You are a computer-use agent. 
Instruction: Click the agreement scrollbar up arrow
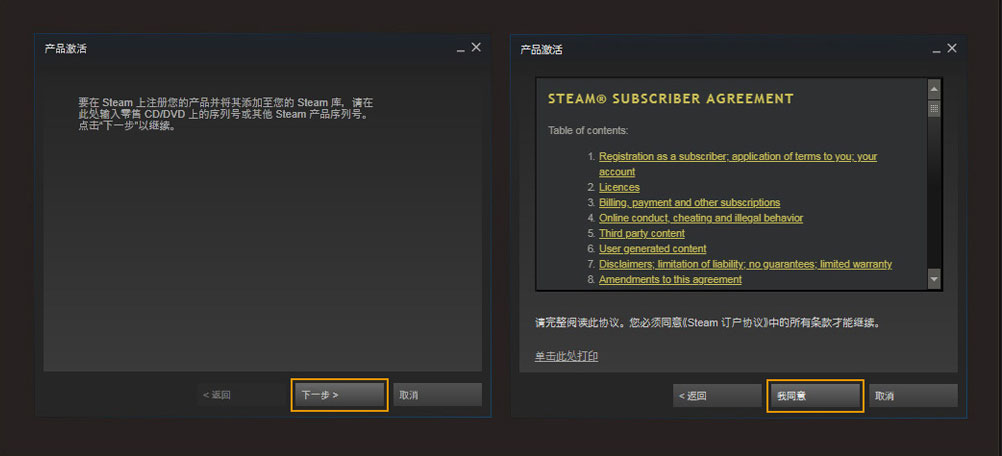pyautogui.click(x=934, y=89)
